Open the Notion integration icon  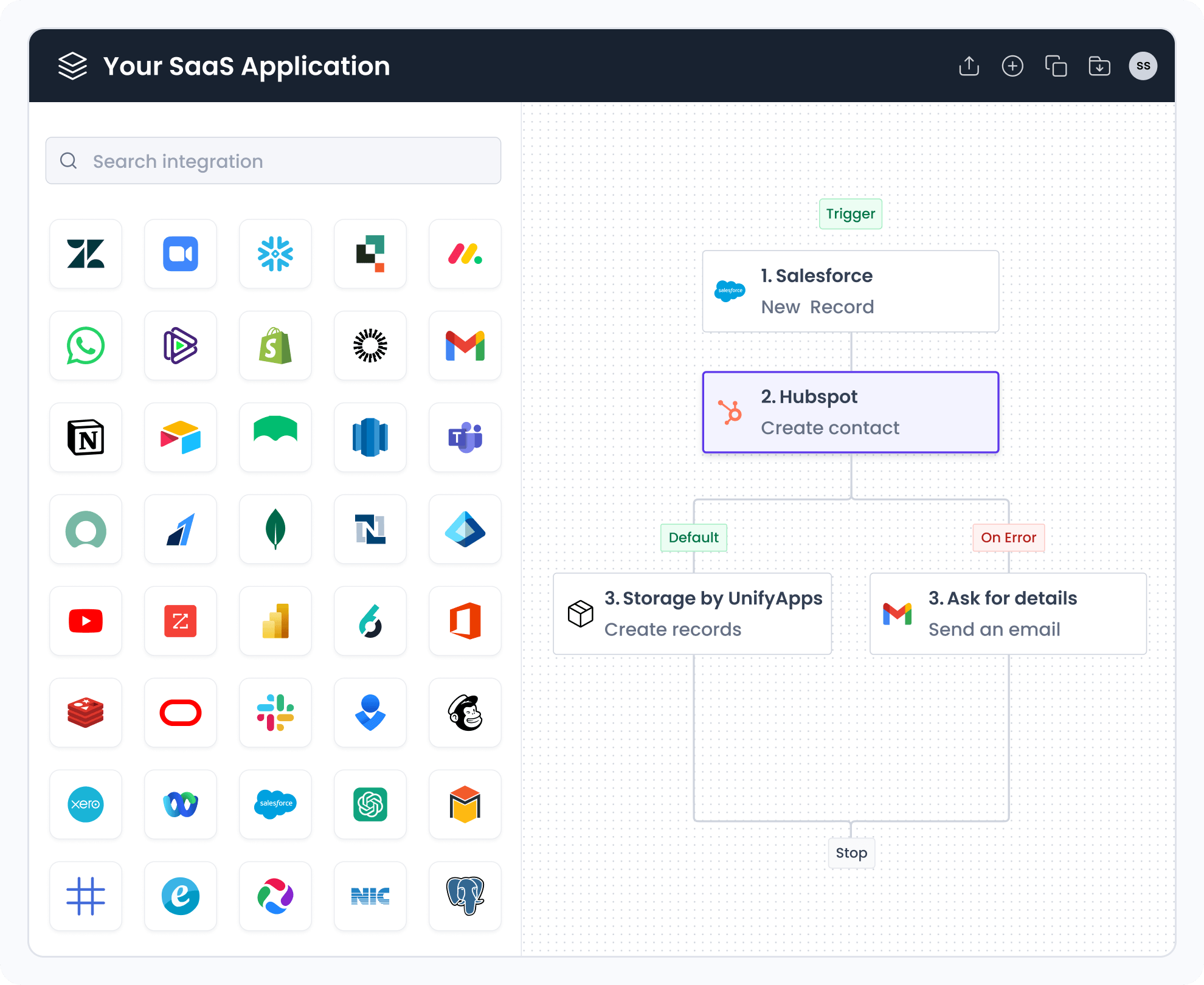tap(86, 438)
